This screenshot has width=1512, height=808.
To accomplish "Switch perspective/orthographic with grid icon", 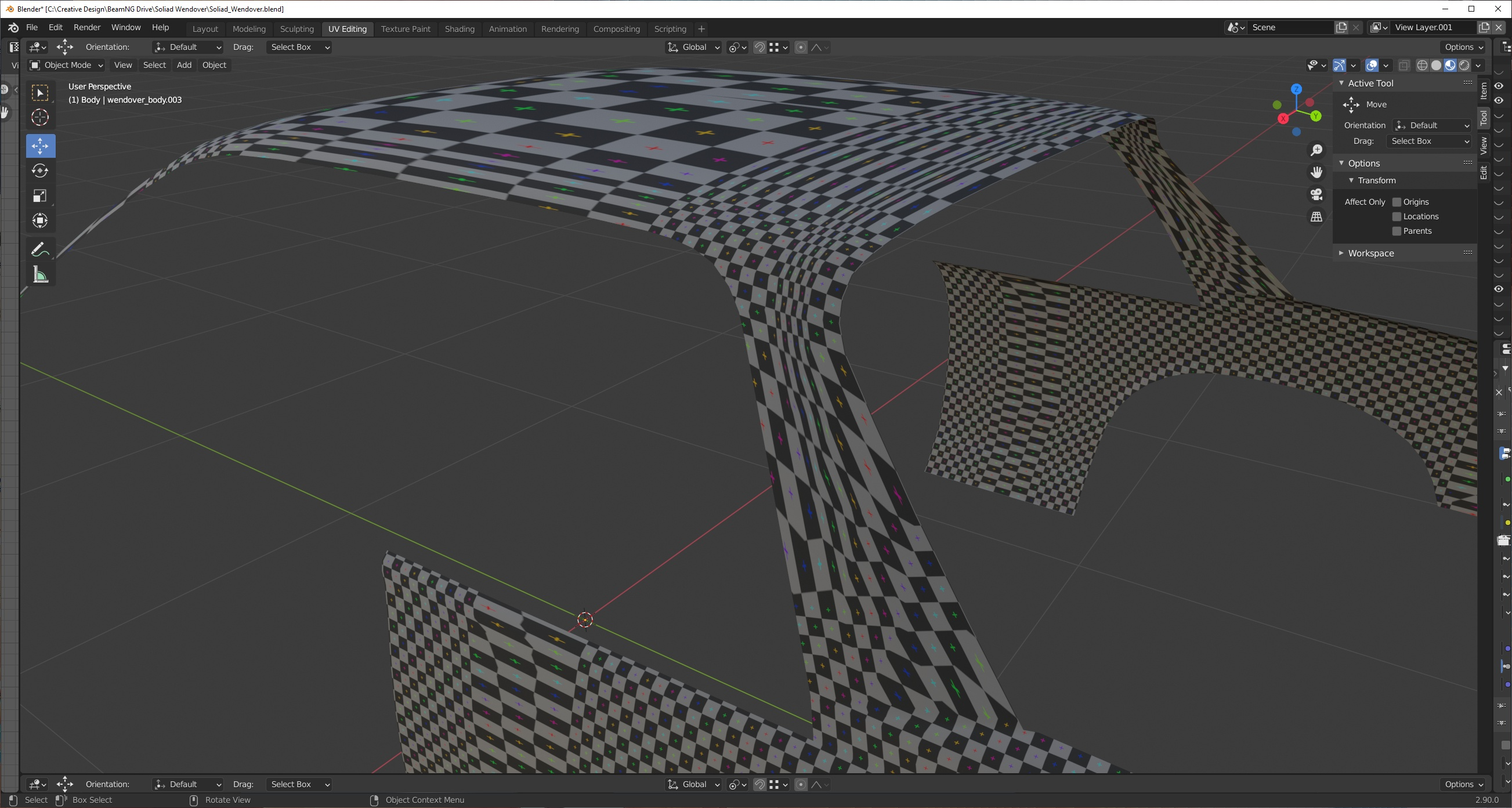I will coord(1316,217).
